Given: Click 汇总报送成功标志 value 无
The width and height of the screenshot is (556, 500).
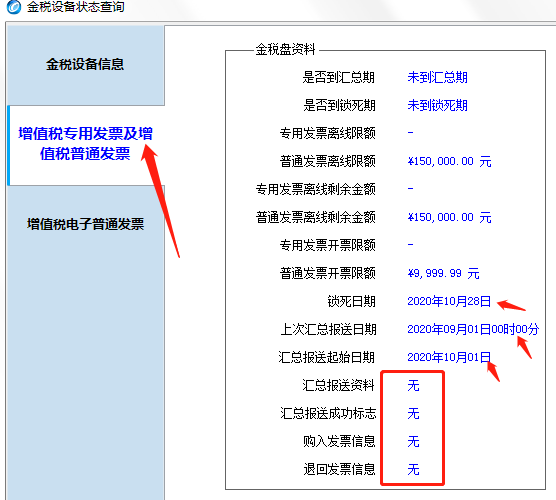Looking at the screenshot, I should 413,413.
